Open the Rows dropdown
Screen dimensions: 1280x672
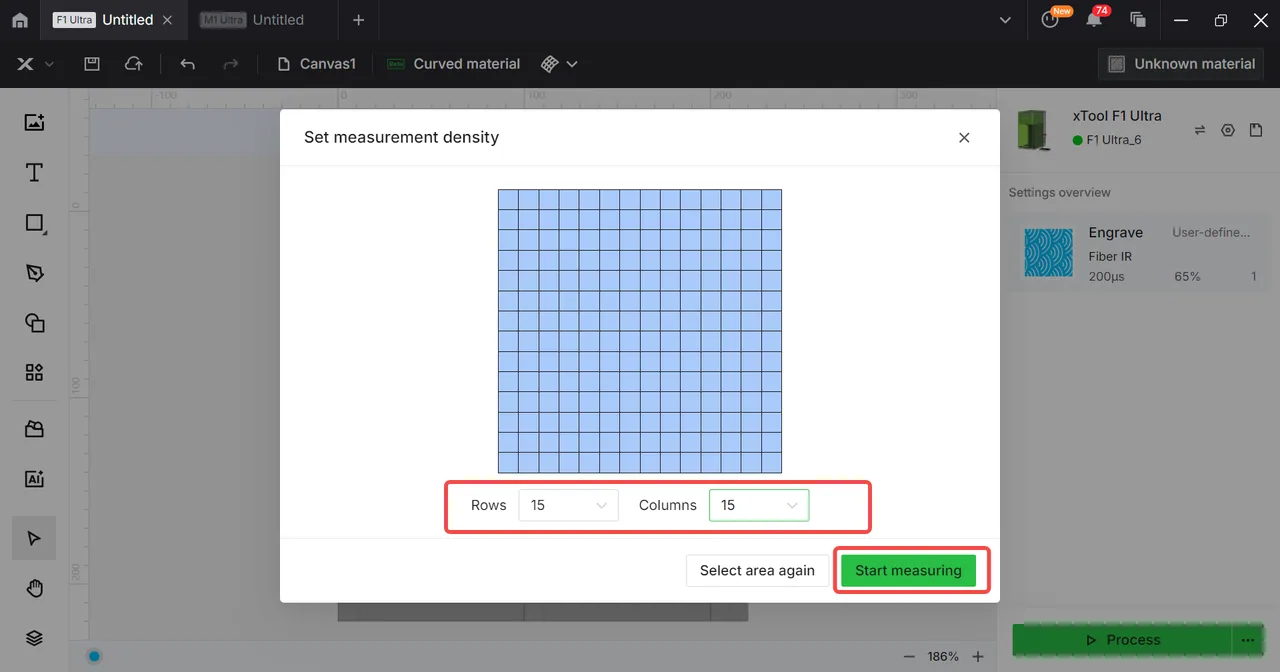[x=569, y=505]
